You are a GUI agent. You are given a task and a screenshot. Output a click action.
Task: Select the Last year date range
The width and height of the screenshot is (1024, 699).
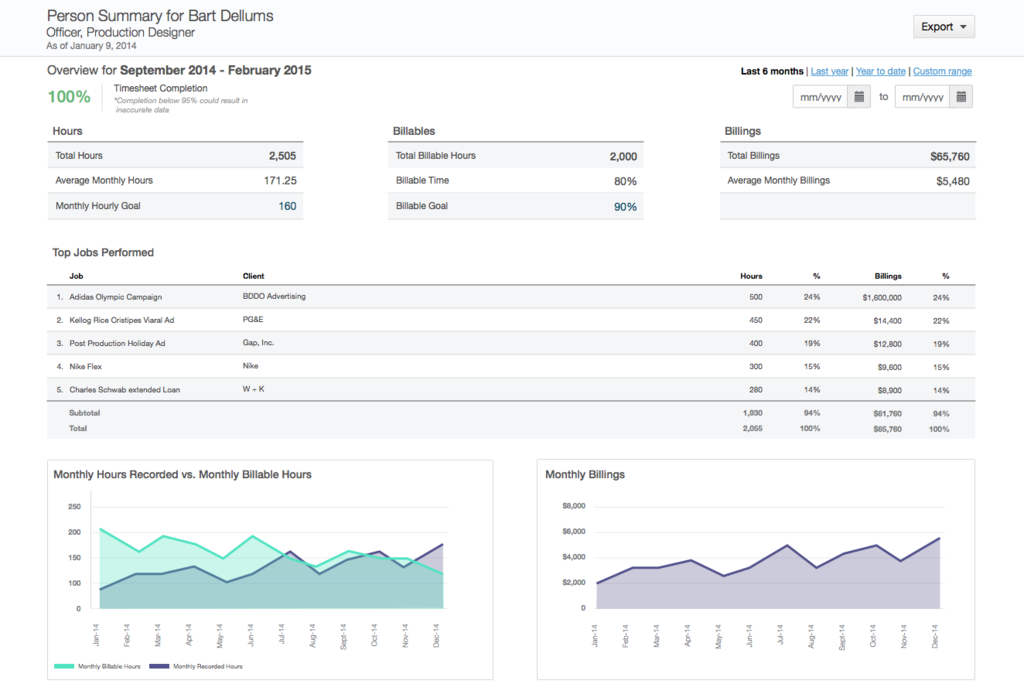tap(829, 71)
